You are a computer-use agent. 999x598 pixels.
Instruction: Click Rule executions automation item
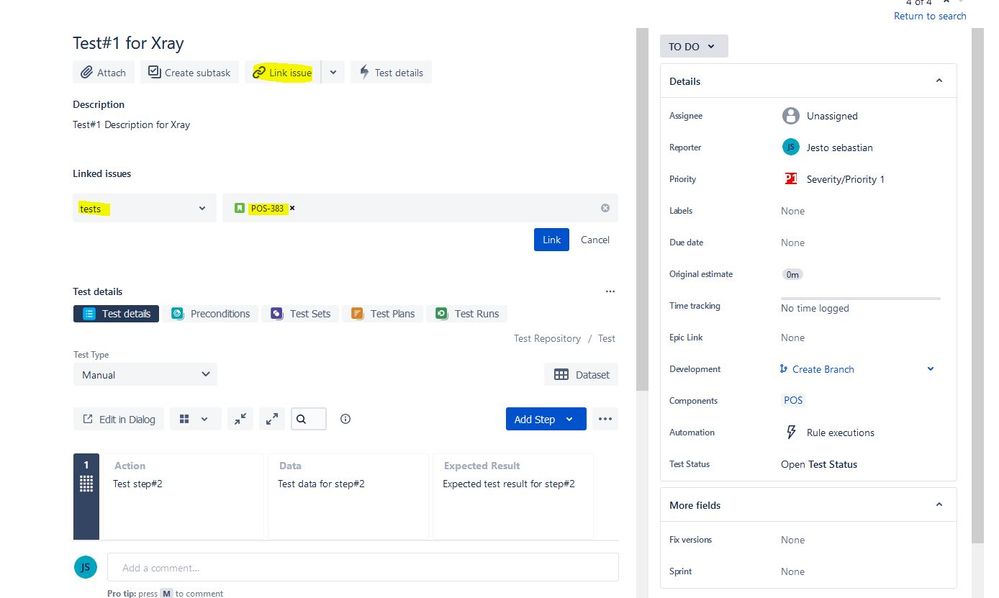[x=840, y=432]
